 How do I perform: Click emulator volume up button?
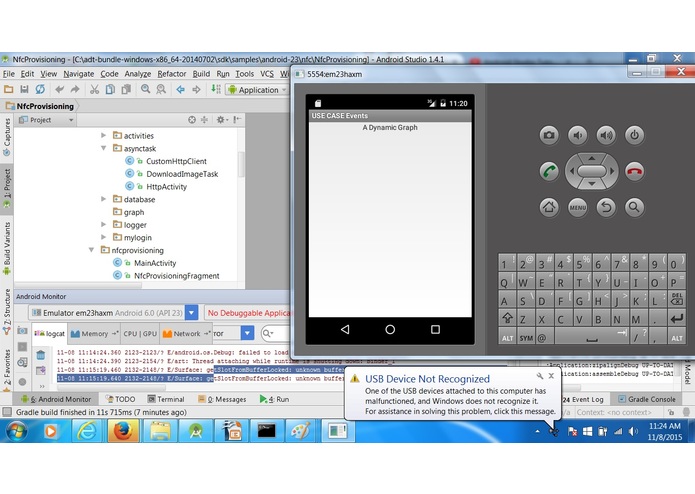(606, 135)
